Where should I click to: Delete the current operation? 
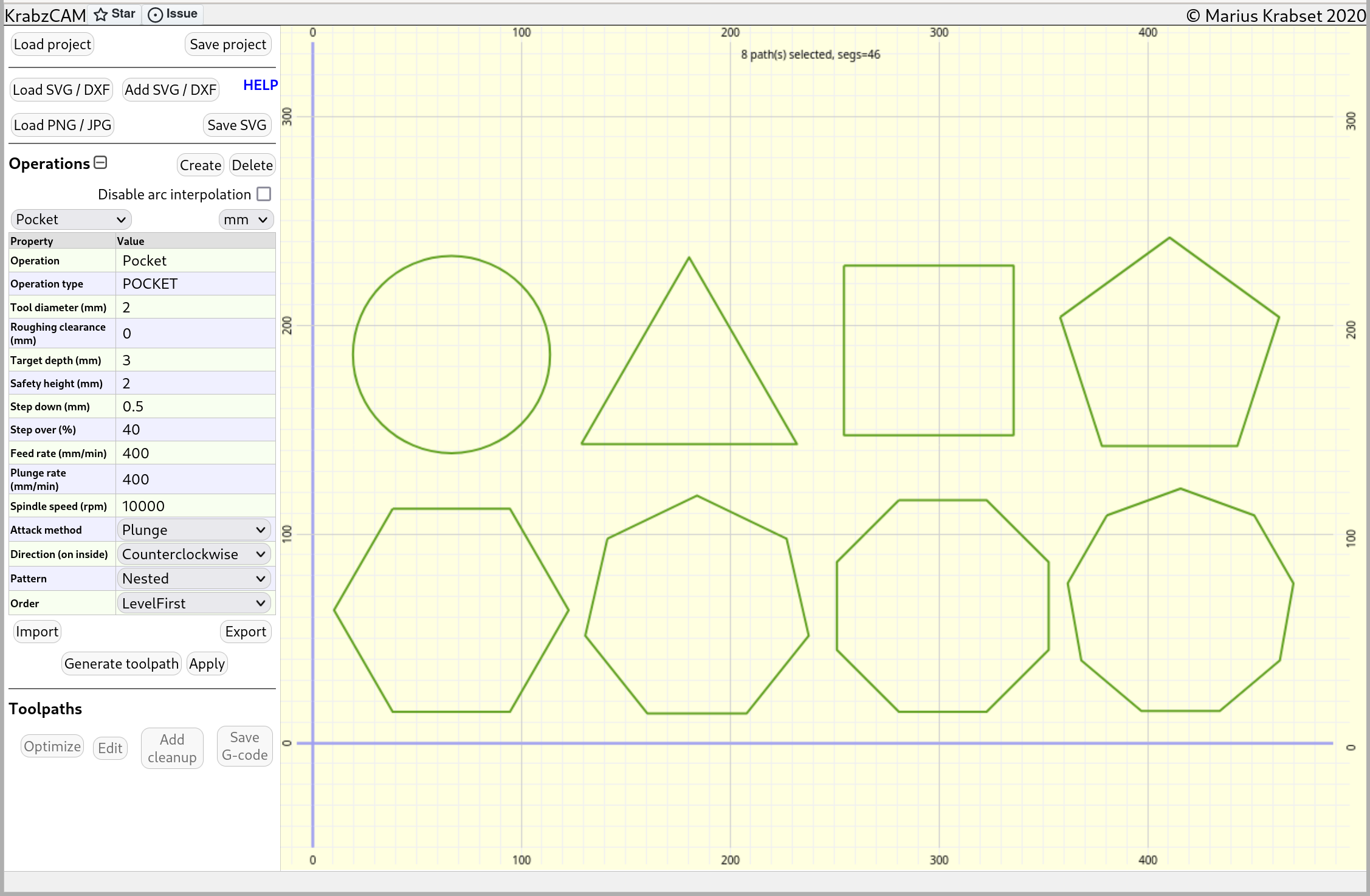252,165
